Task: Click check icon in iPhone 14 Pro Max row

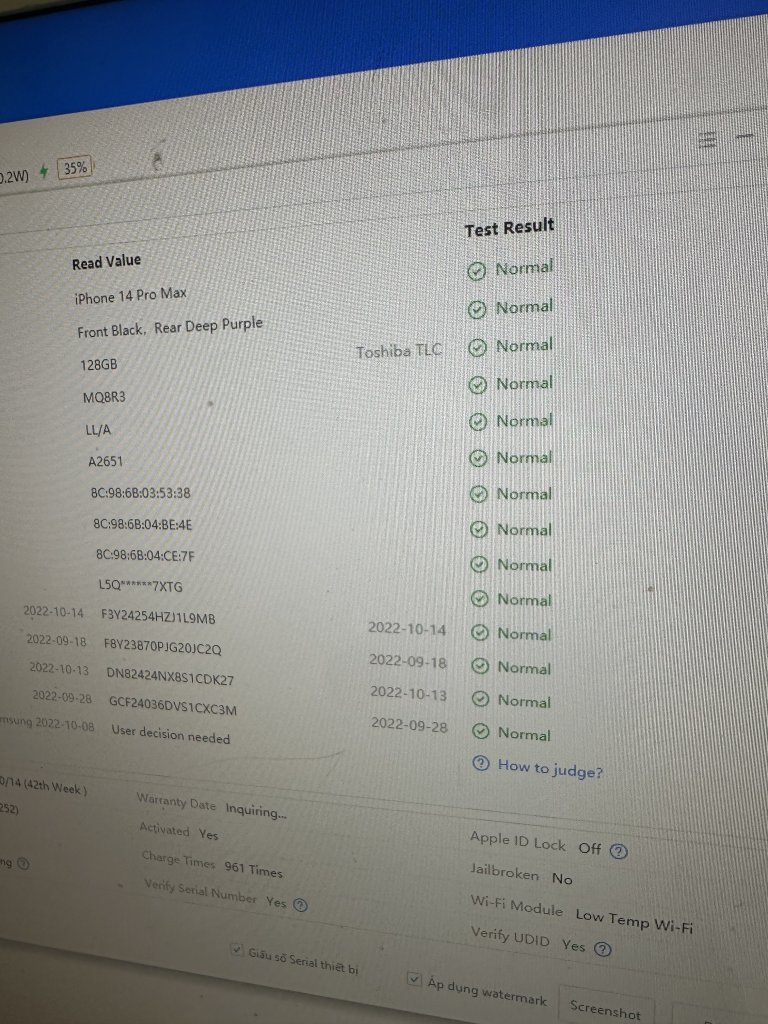Action: click(477, 270)
